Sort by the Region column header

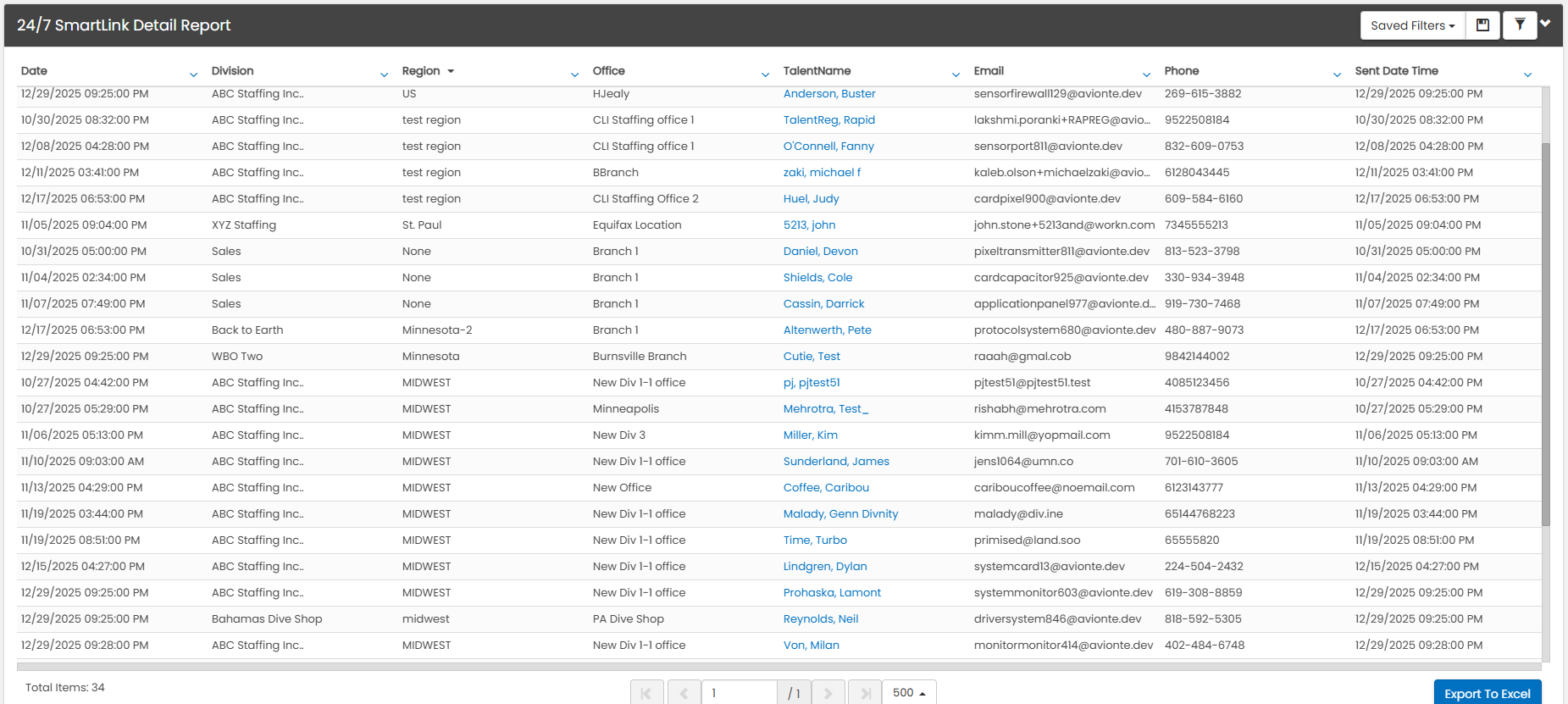coord(421,71)
